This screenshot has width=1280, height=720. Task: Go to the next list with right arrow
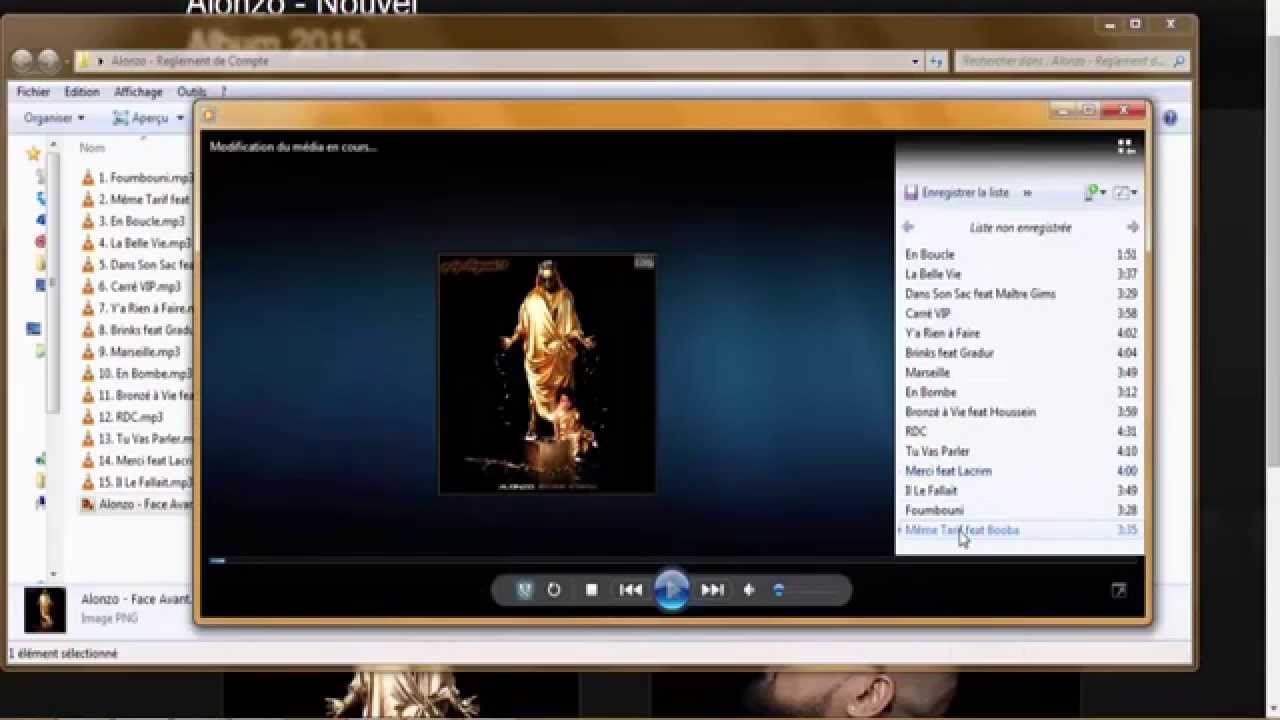point(1132,227)
